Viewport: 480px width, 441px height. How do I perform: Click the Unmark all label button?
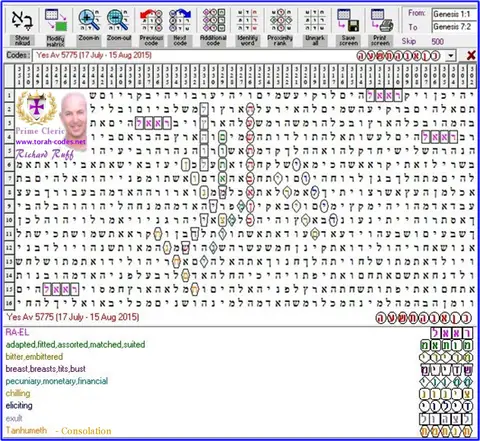[315, 40]
